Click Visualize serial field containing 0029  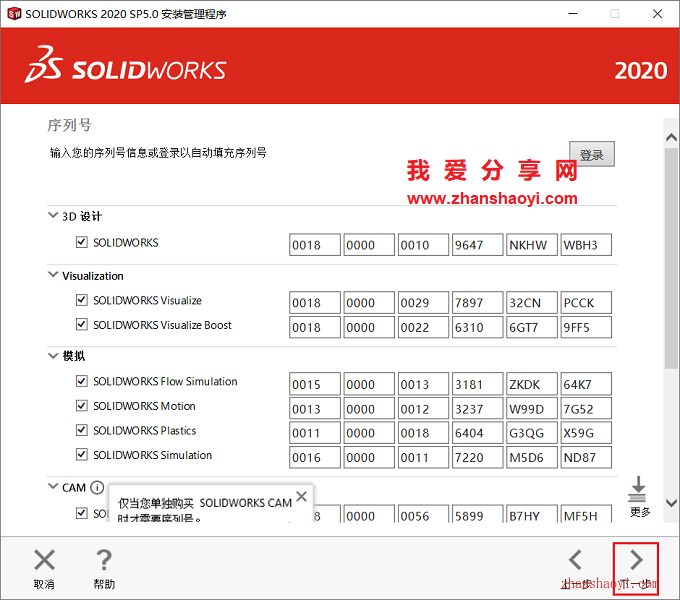click(x=423, y=303)
